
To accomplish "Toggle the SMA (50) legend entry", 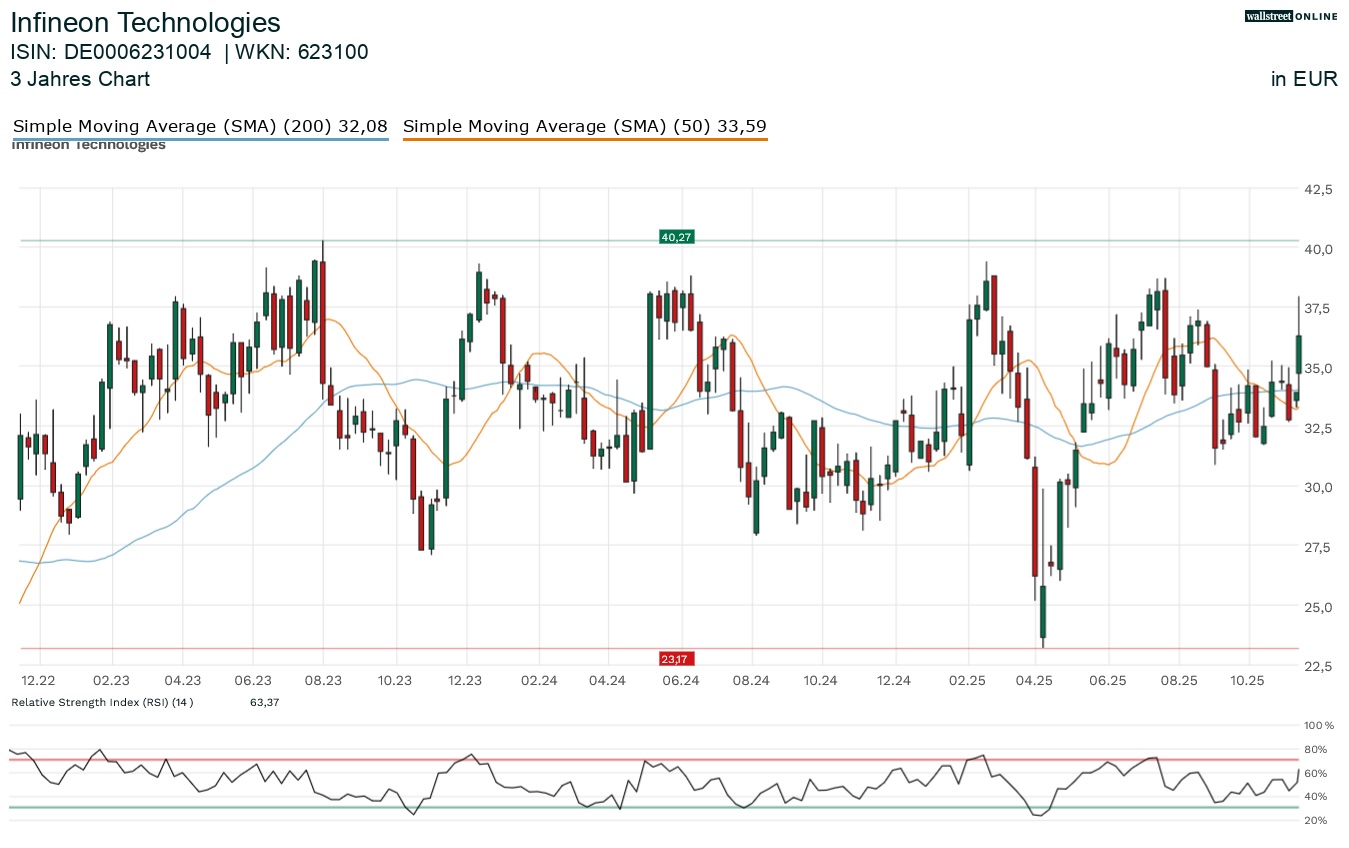I will [x=584, y=126].
